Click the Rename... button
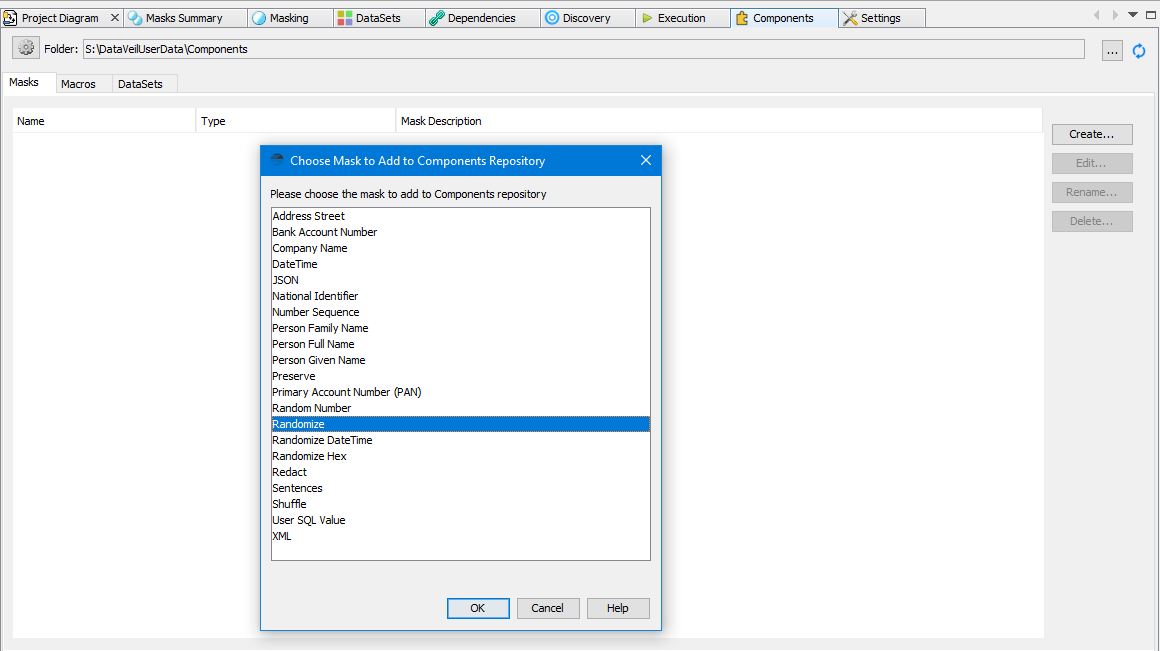The image size is (1160, 651). click(1092, 192)
